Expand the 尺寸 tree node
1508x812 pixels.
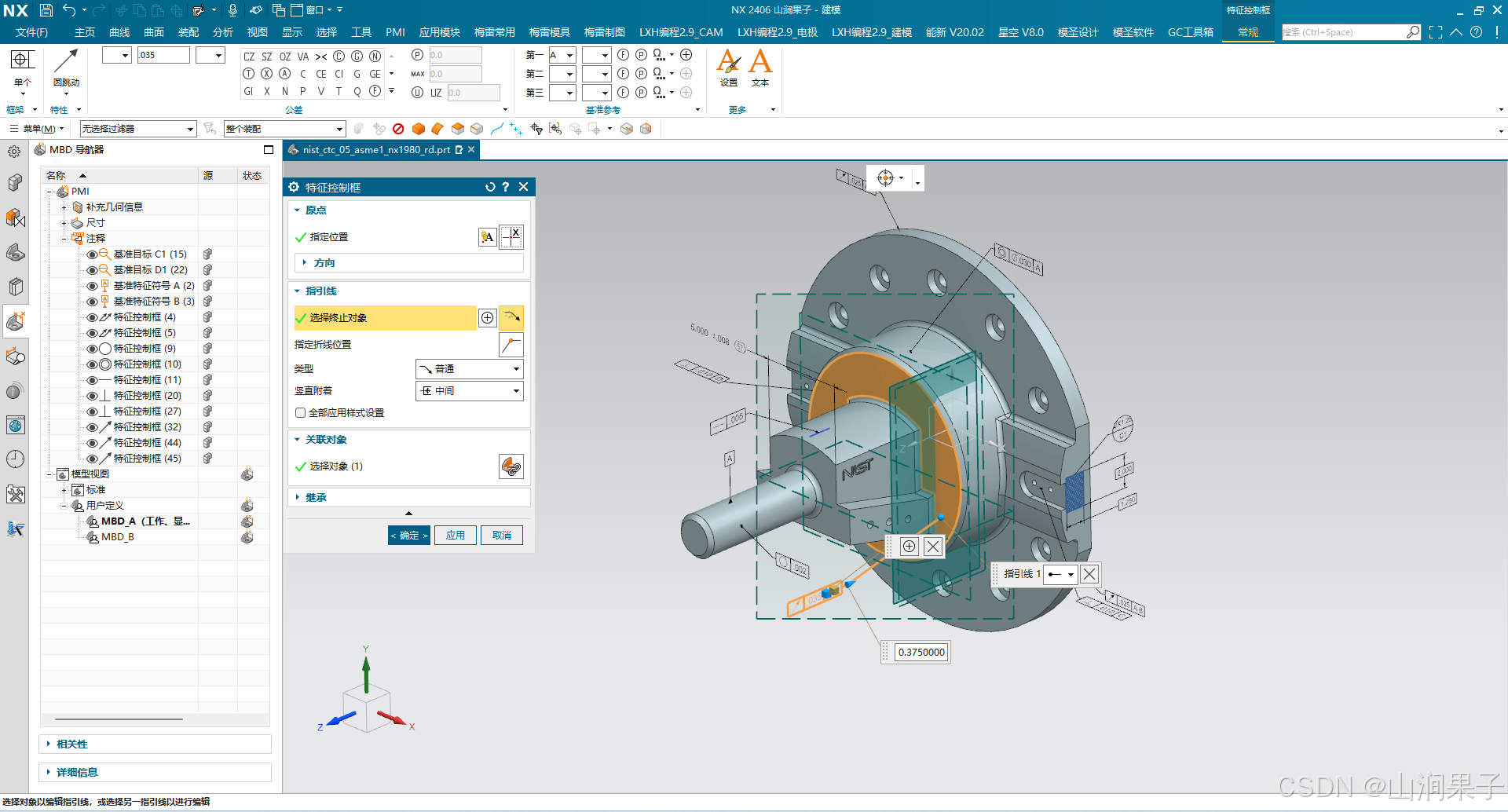tap(64, 223)
